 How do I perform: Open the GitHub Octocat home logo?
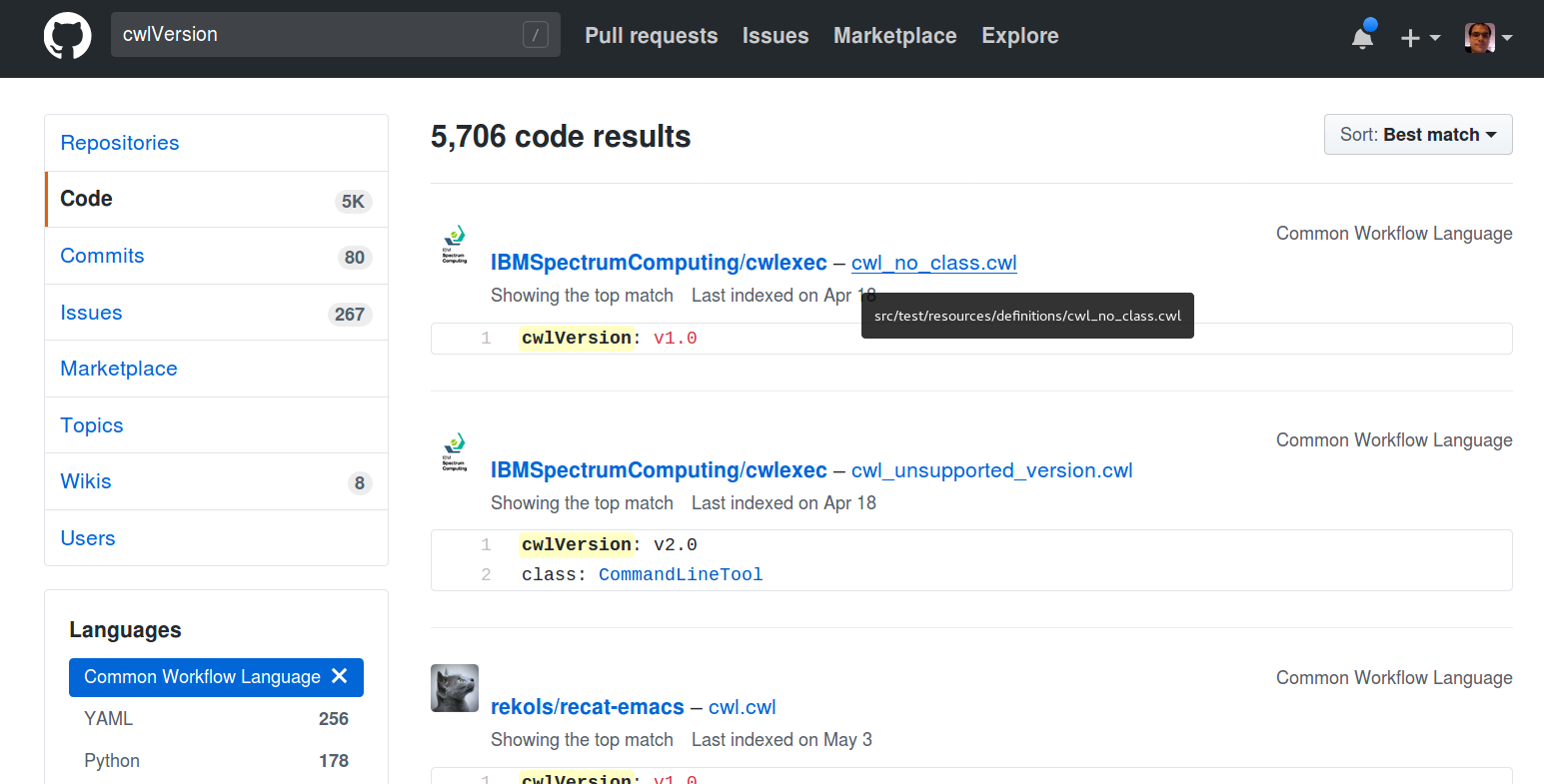click(x=68, y=36)
